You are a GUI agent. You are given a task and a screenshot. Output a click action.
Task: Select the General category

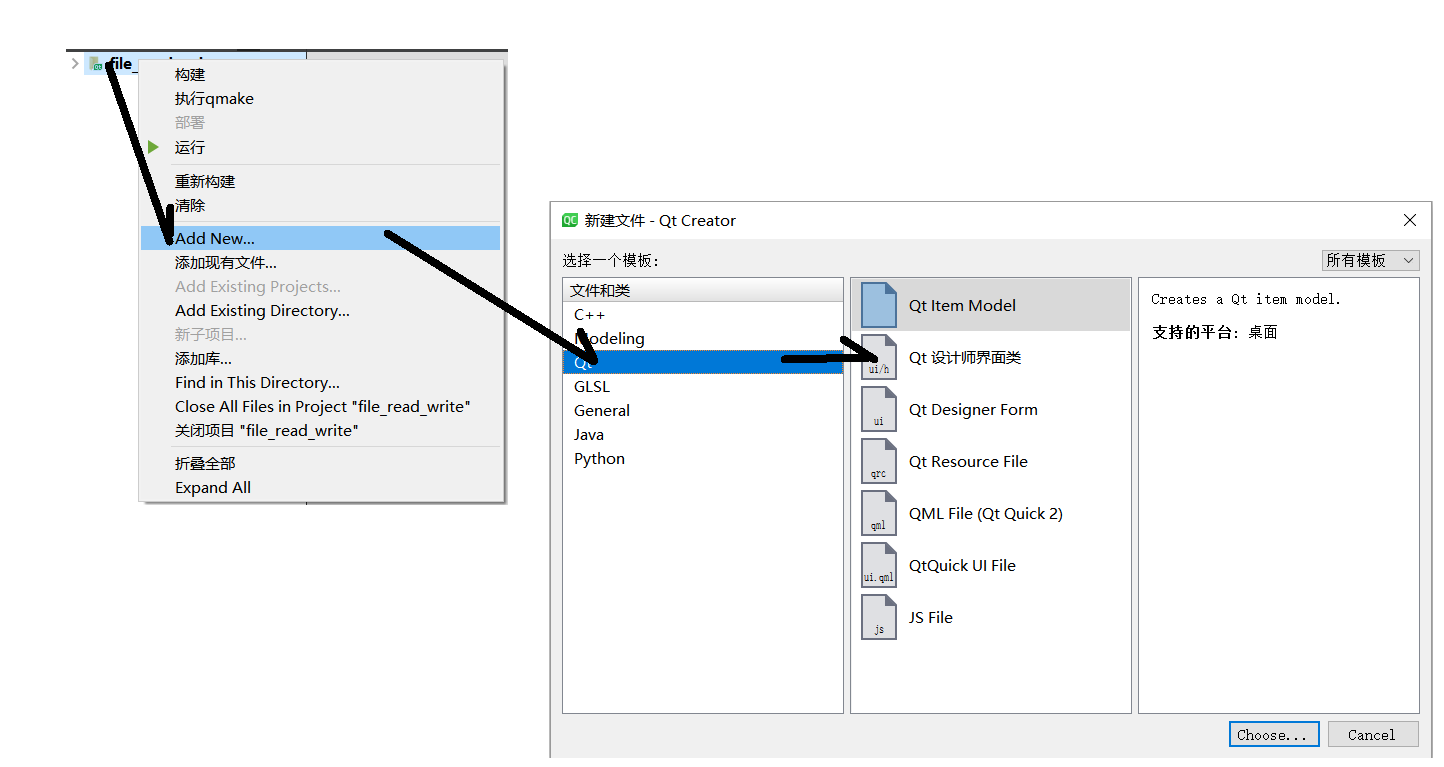pyautogui.click(x=703, y=410)
